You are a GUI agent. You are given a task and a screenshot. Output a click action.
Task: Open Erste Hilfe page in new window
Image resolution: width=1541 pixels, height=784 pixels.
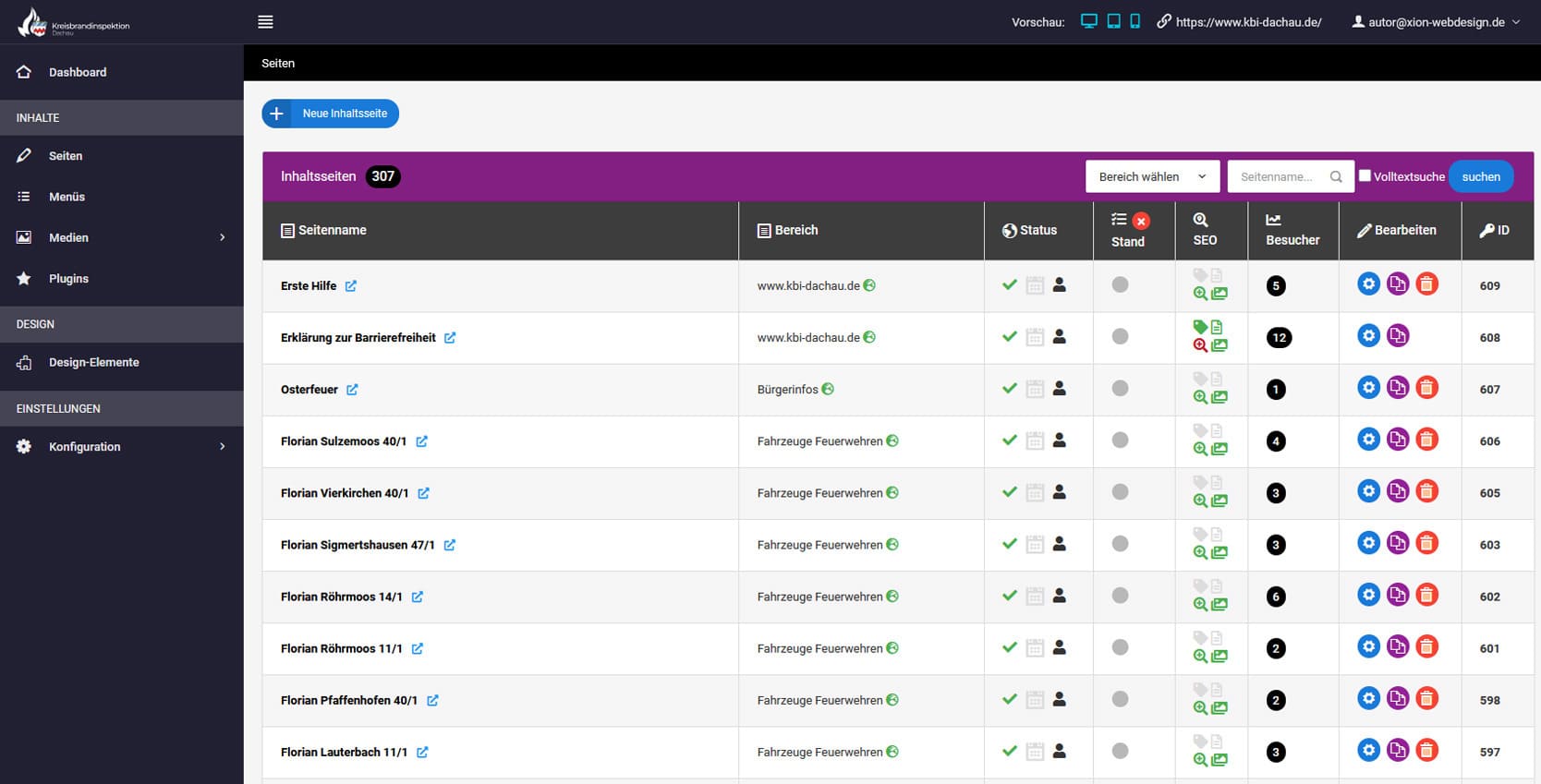351,286
